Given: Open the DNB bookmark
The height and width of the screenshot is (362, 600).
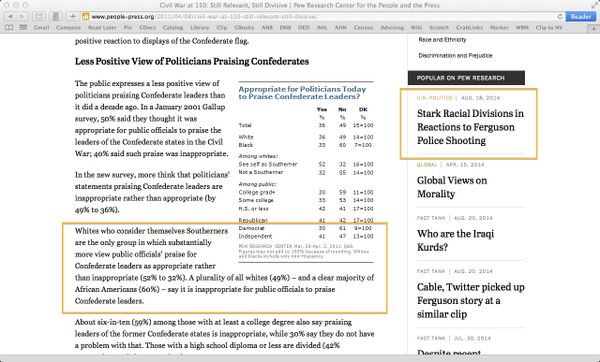Looking at the screenshot, I should coord(285,28).
